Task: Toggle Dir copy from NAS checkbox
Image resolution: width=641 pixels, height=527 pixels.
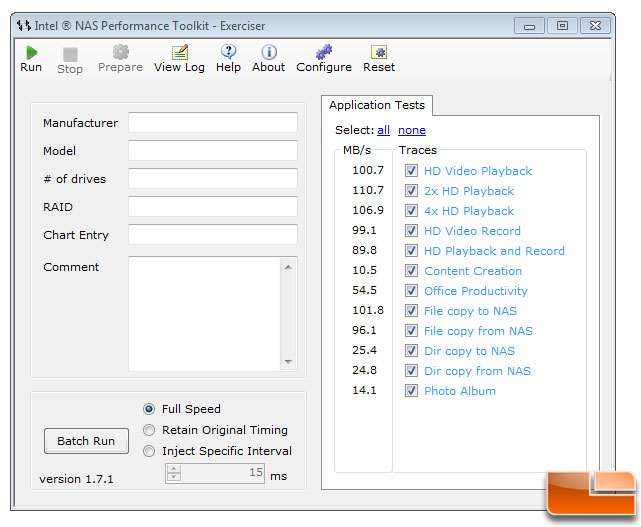Action: [x=411, y=371]
